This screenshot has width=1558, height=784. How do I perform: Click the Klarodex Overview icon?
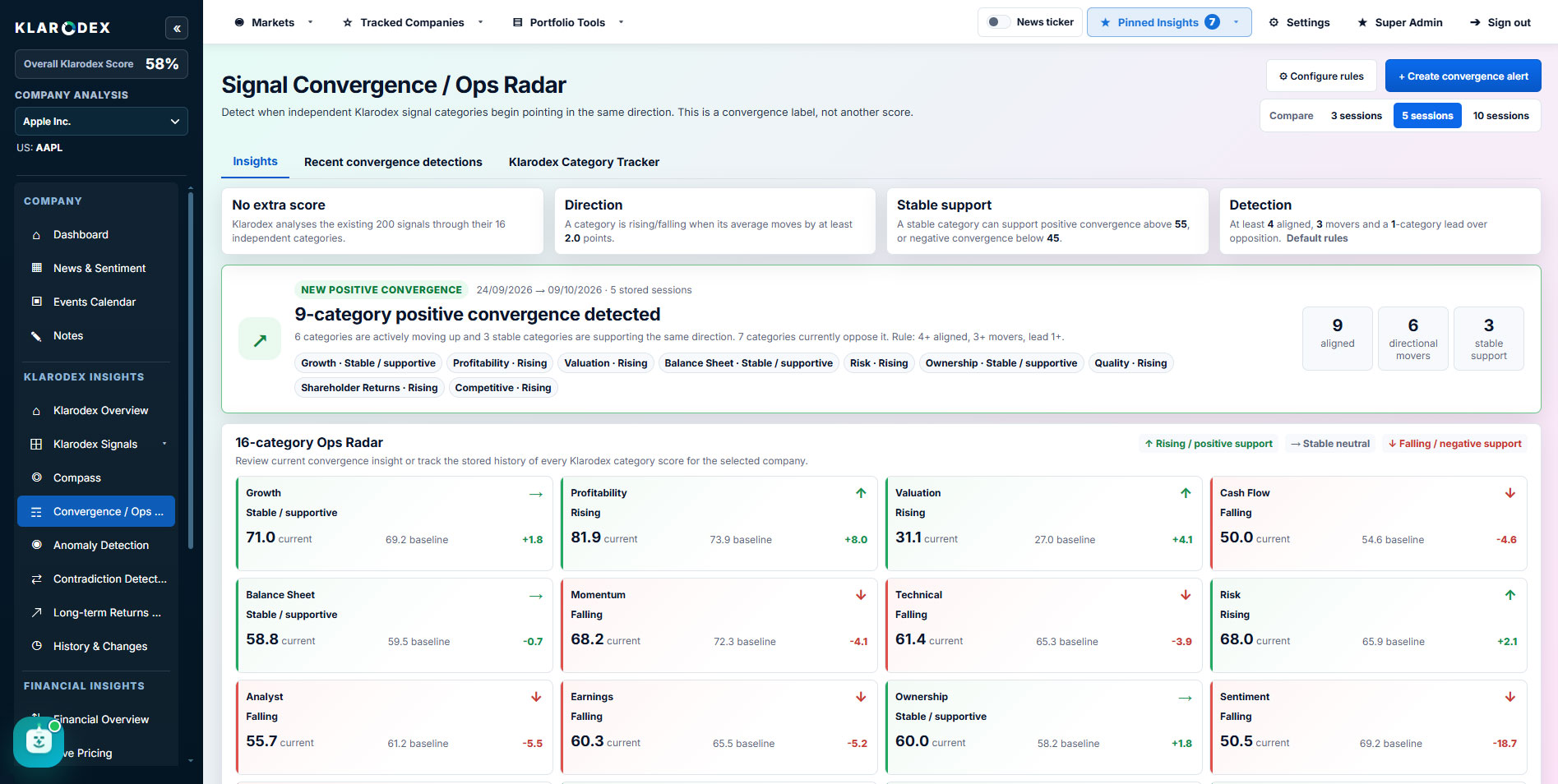(36, 410)
